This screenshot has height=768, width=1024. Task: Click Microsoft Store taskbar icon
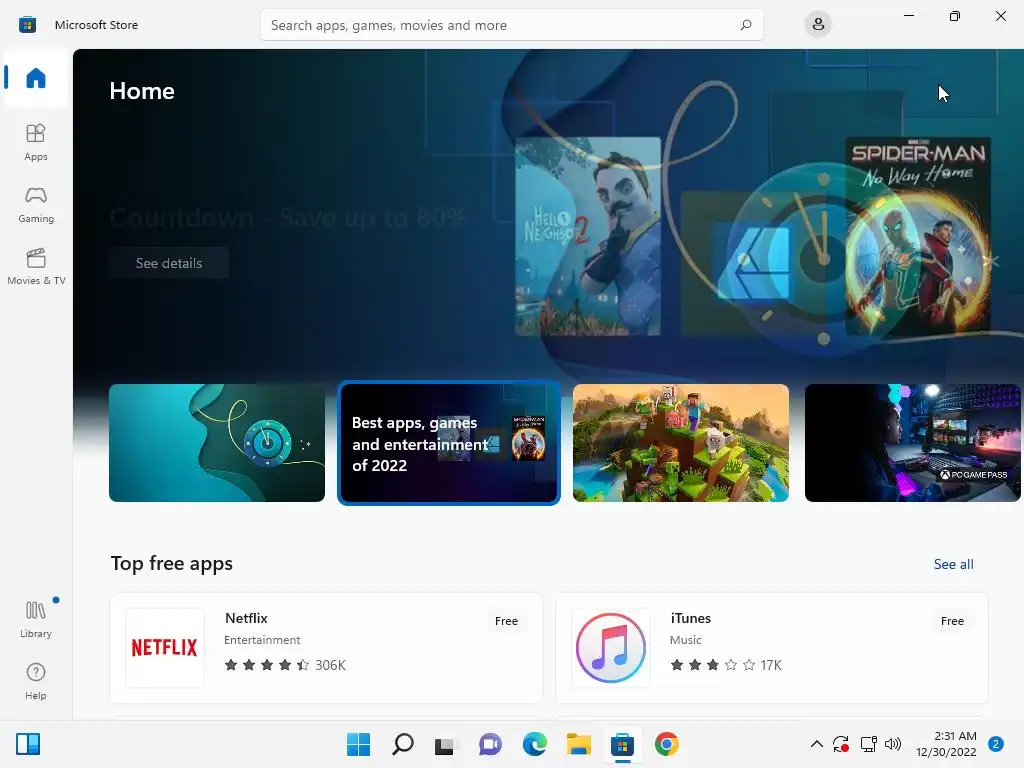coord(622,744)
